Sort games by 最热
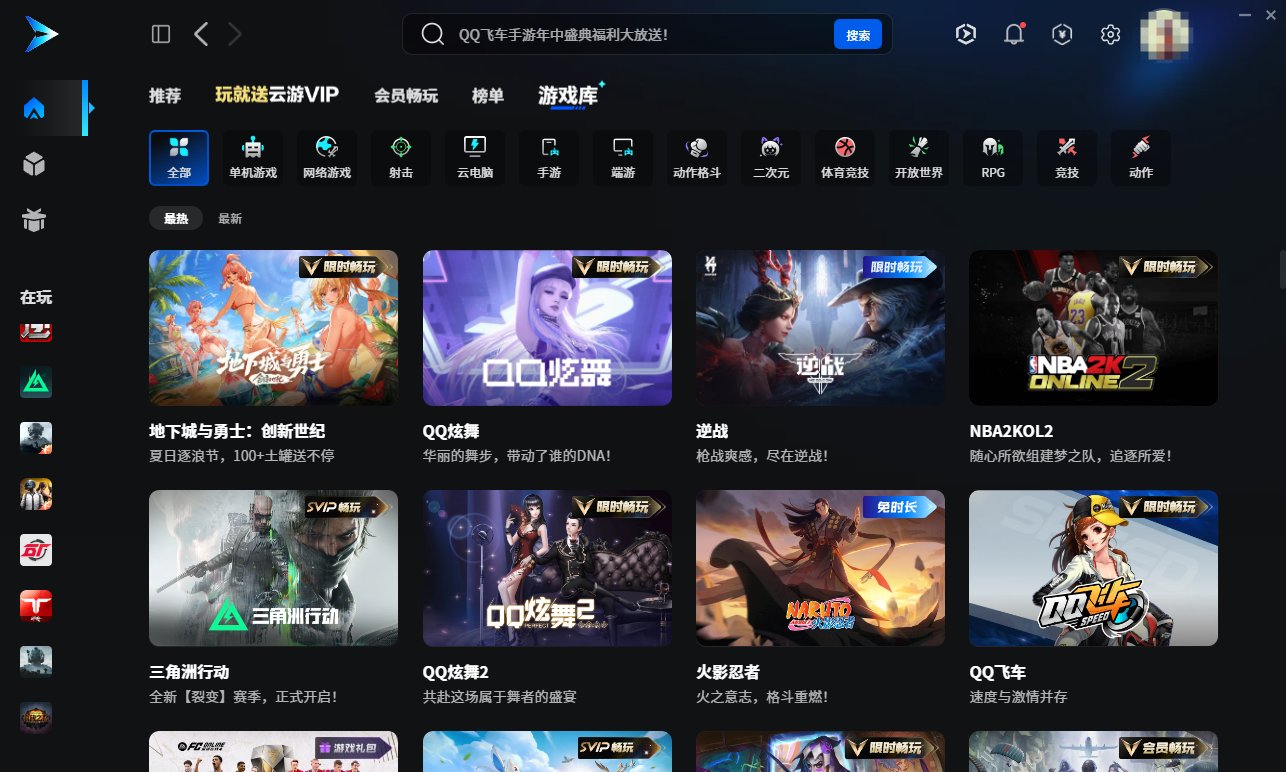The image size is (1286, 772). coord(176,219)
